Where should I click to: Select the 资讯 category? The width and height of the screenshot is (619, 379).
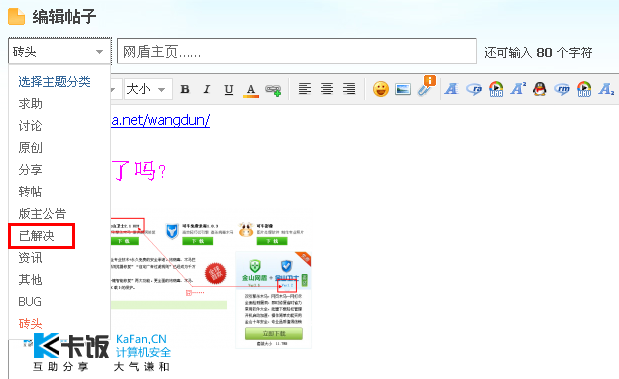[x=30, y=258]
